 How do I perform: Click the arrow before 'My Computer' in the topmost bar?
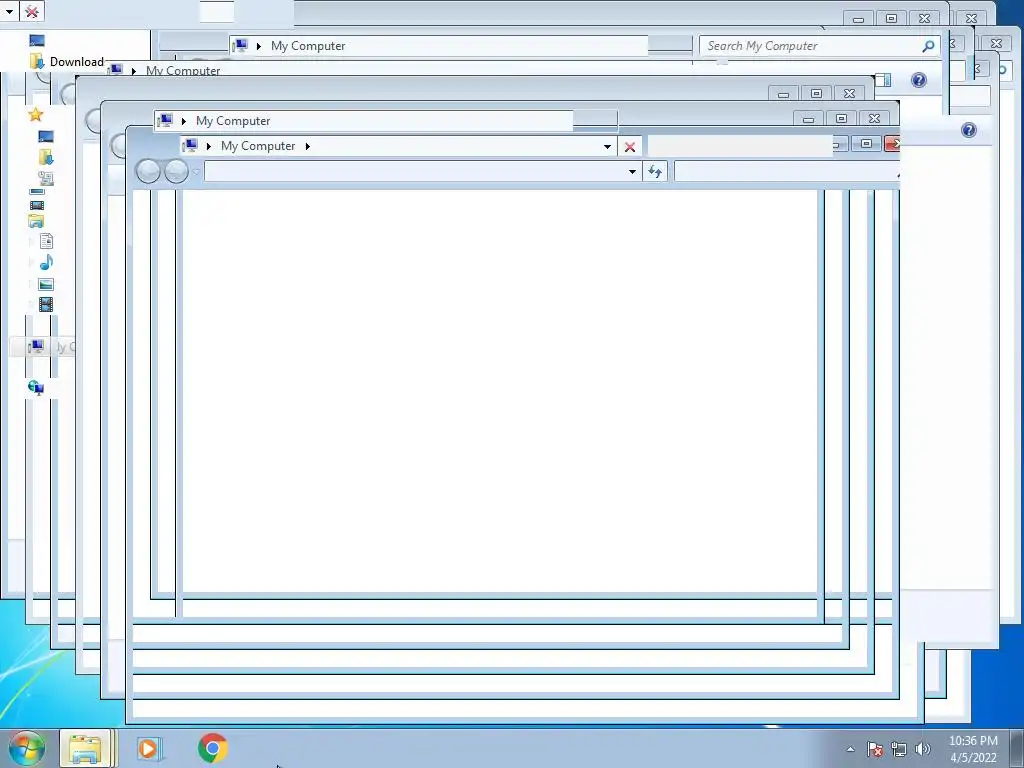[x=259, y=46]
